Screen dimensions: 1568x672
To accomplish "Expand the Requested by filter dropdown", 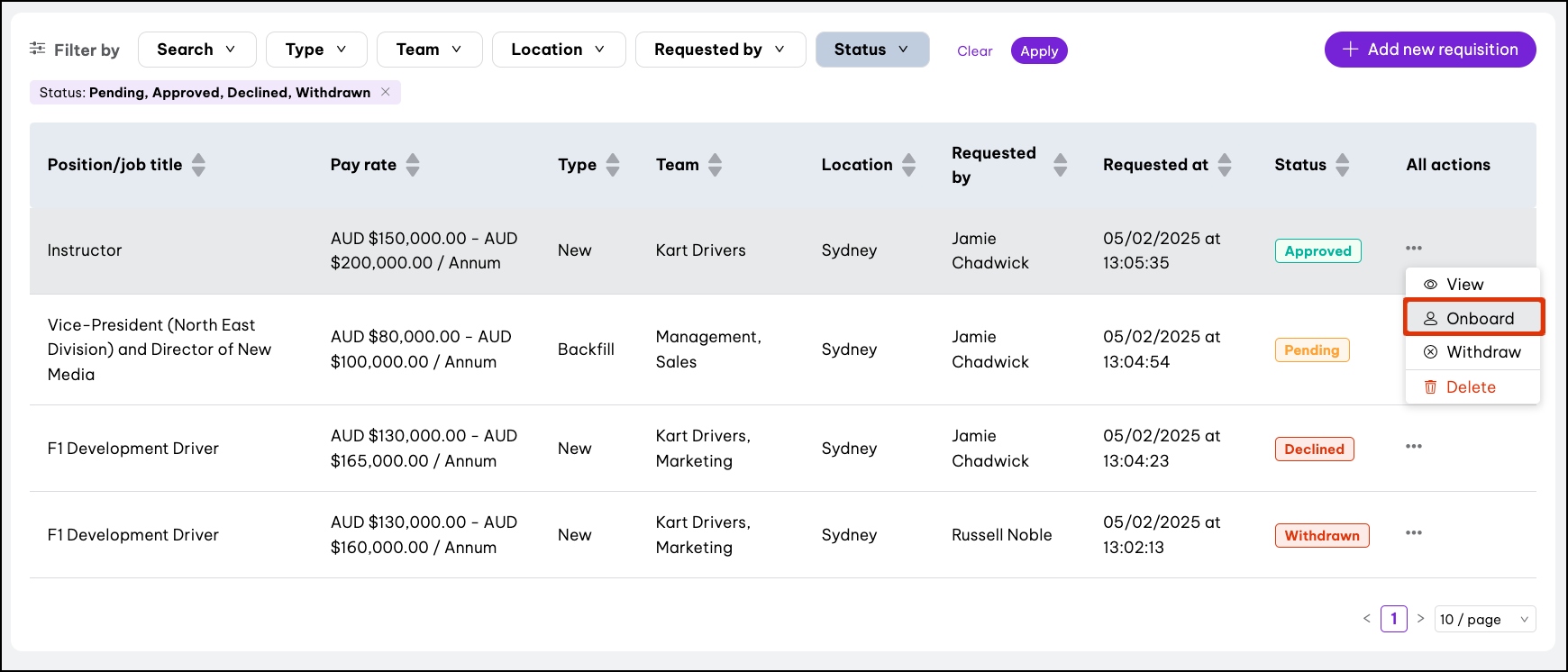I will (x=719, y=50).
